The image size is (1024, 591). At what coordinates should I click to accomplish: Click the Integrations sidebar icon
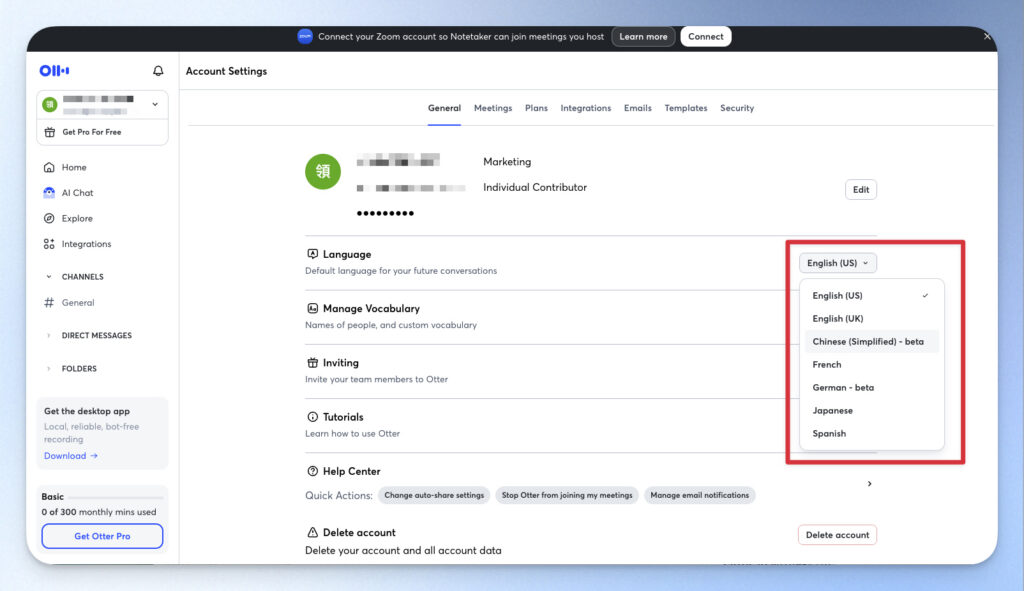[x=49, y=244]
